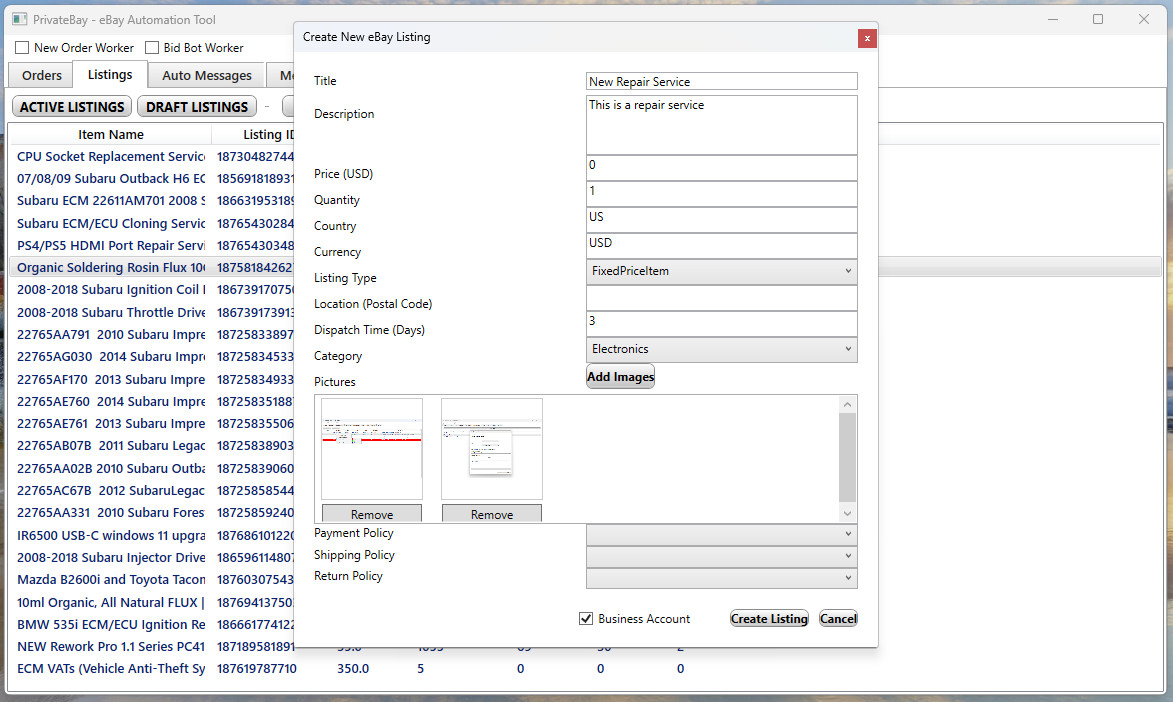Uncheck the Business Account checkbox
The width and height of the screenshot is (1173, 702).
(586, 619)
